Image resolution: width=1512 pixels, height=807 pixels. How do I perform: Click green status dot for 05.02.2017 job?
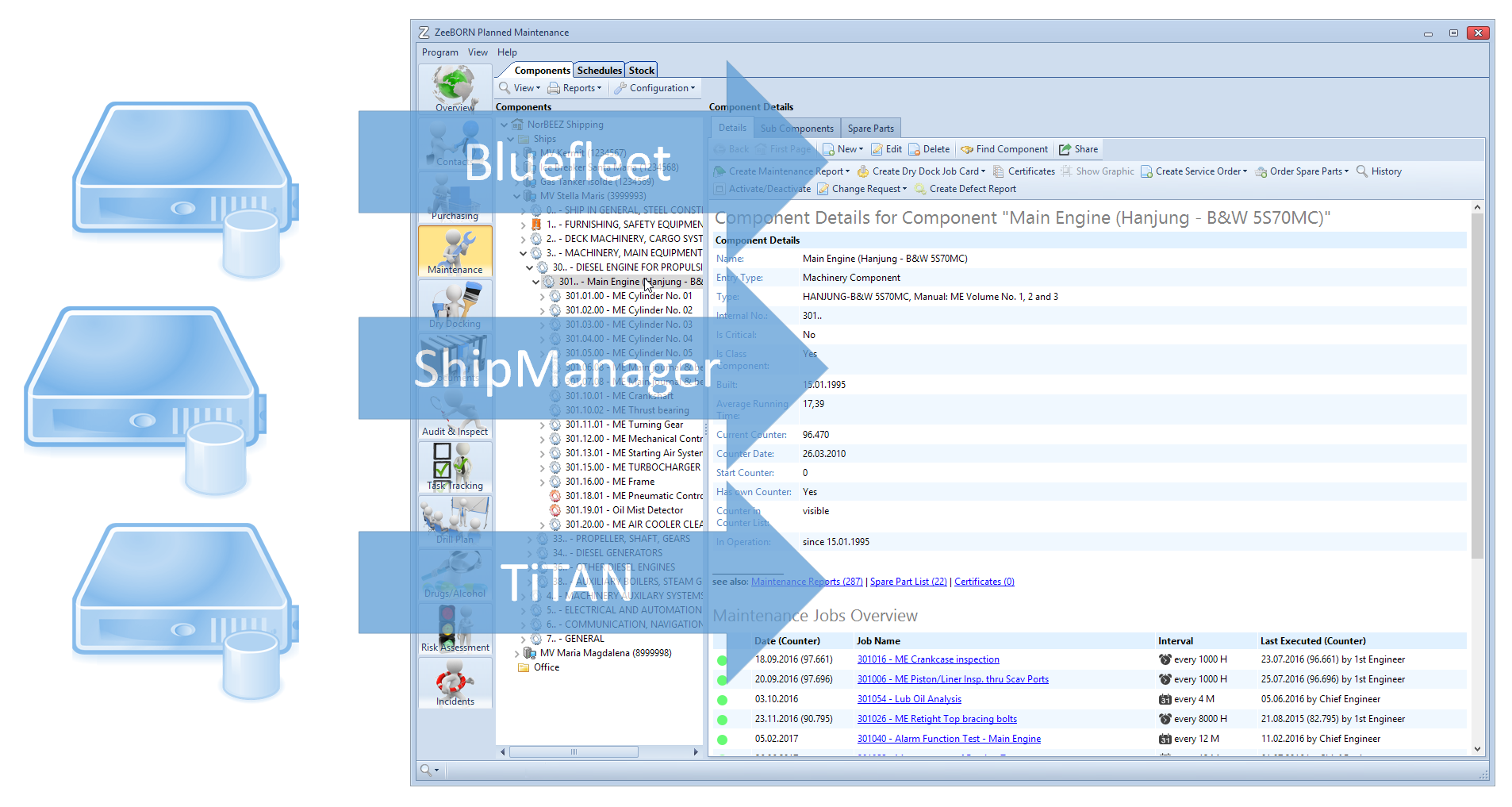[722, 740]
